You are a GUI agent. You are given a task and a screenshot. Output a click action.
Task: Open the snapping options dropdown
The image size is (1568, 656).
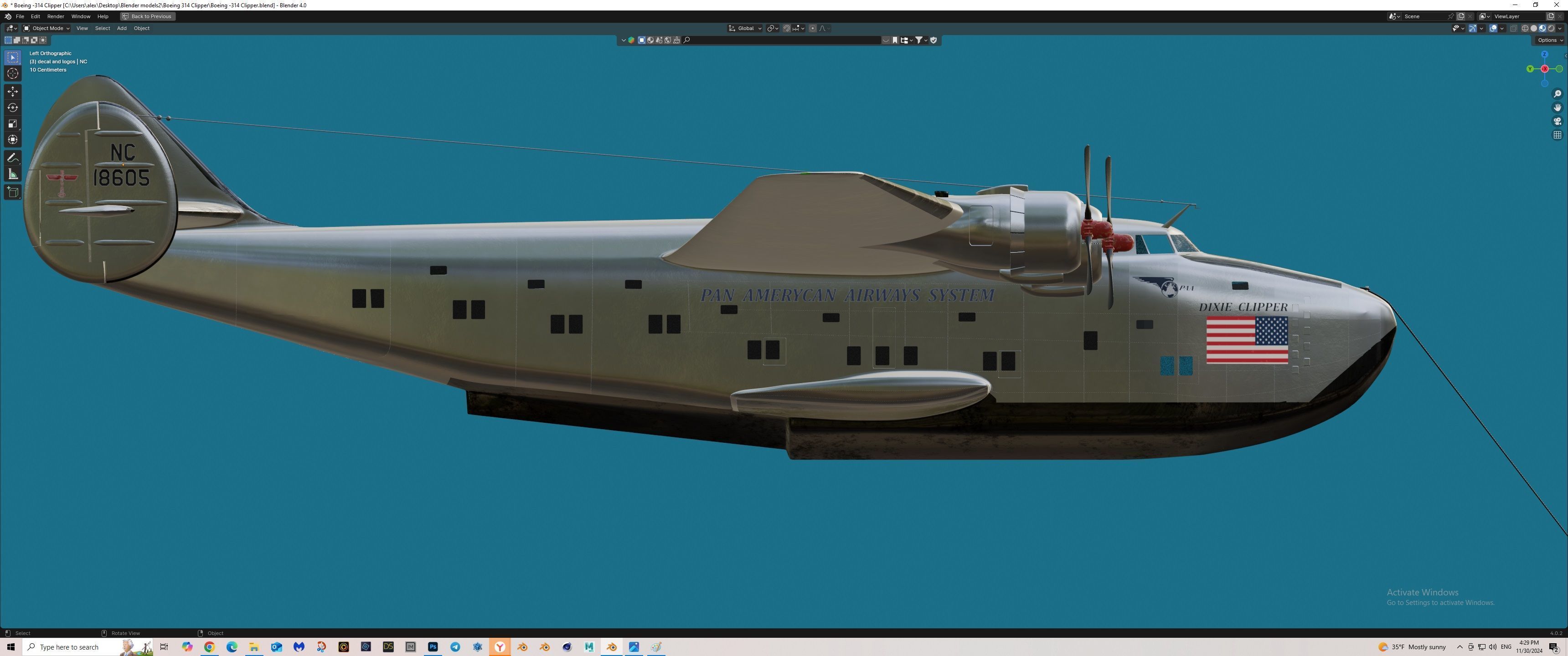[799, 28]
